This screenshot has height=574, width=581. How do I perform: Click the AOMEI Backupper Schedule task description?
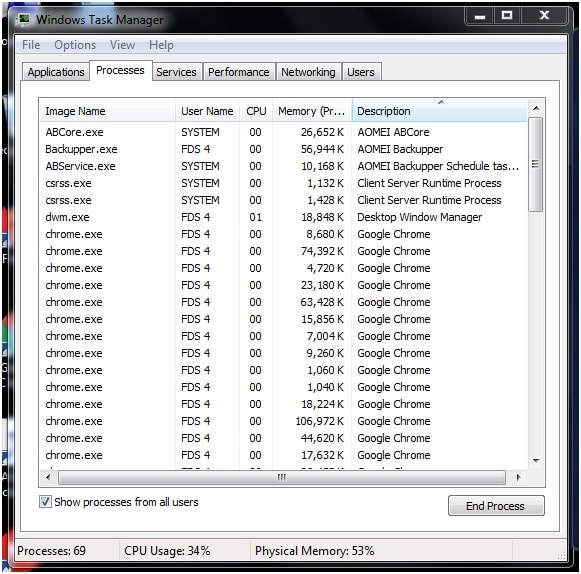pos(438,166)
